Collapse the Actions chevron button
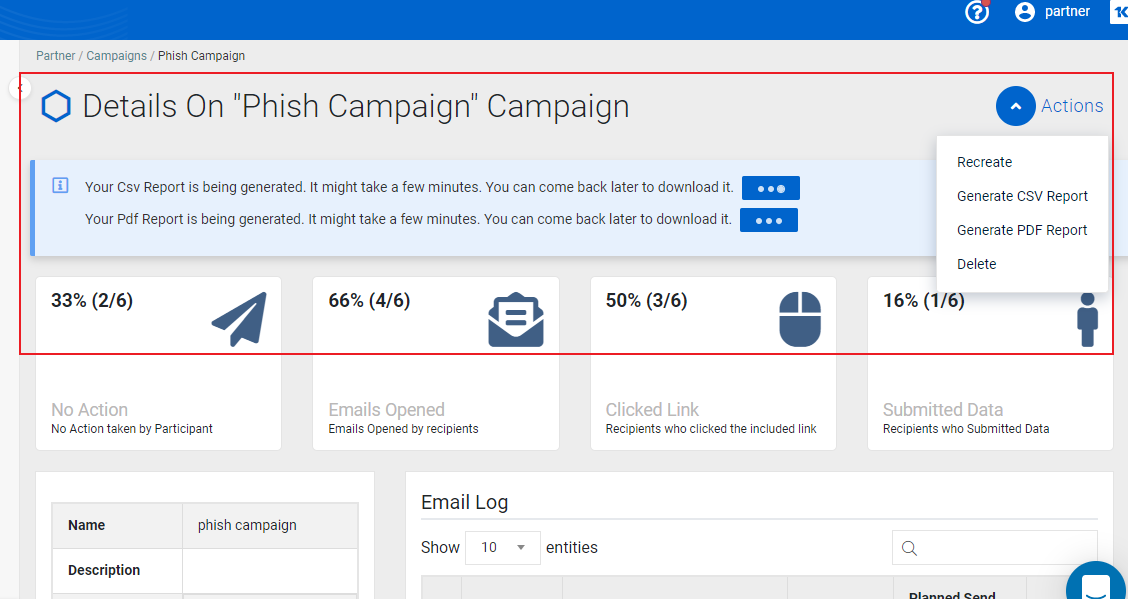This screenshot has width=1128, height=599. [x=1015, y=106]
